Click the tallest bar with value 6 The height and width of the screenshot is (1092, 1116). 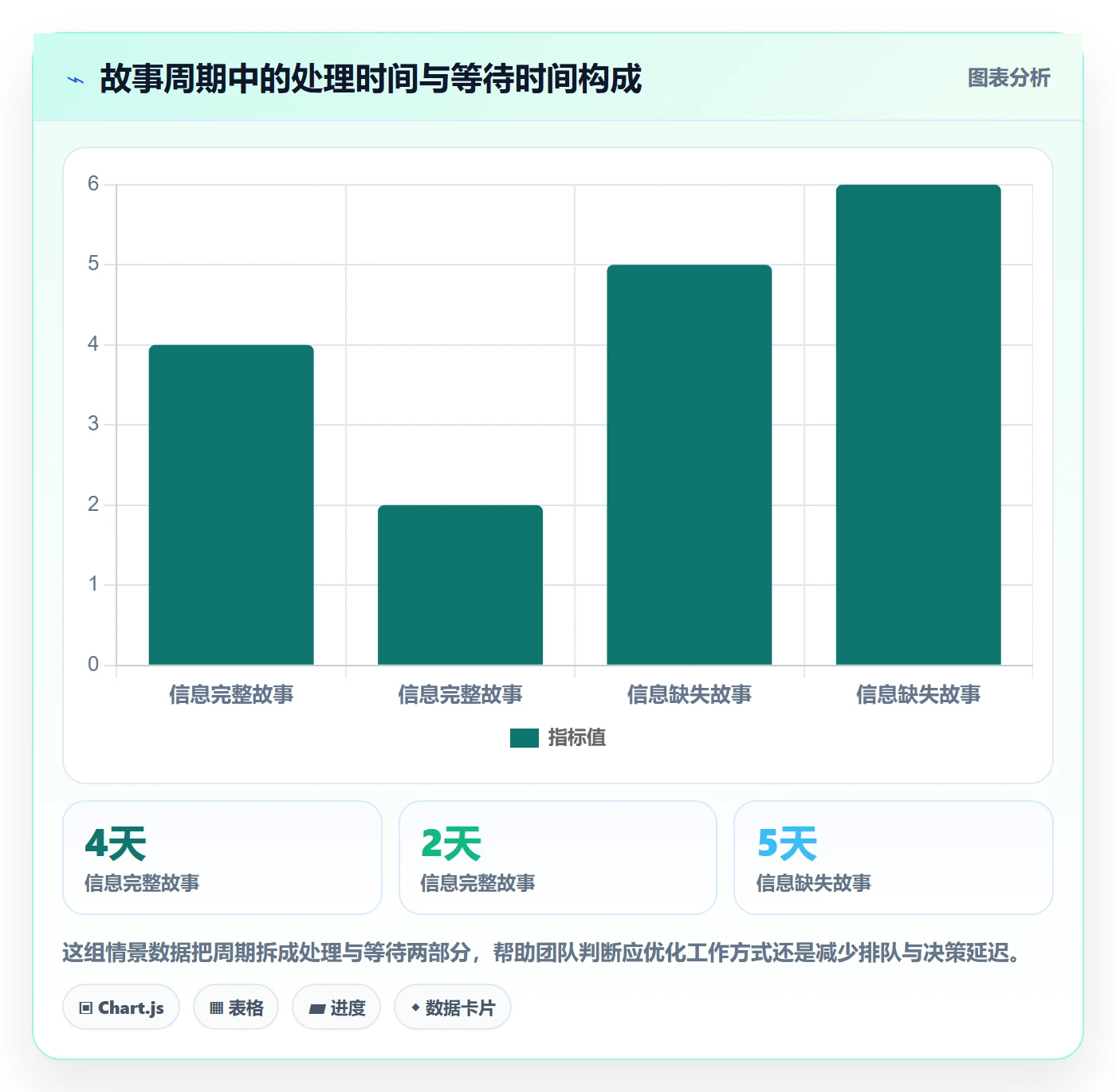(918, 425)
